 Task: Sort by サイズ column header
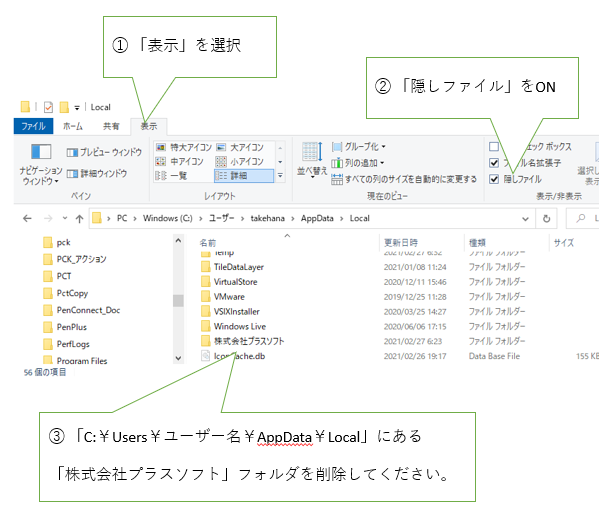tap(563, 243)
